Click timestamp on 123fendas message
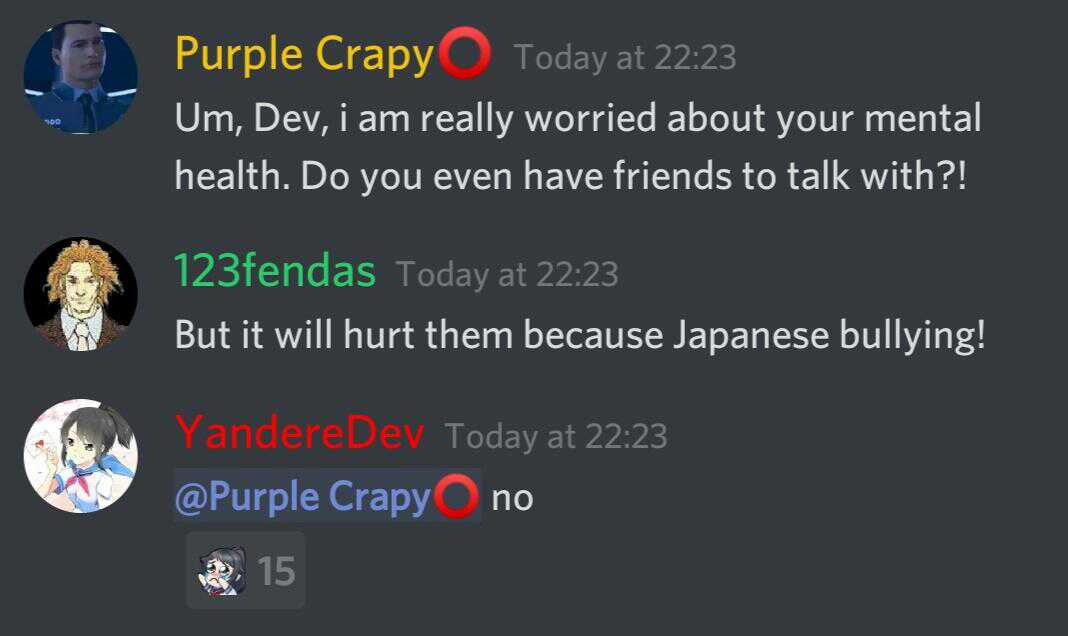This screenshot has width=1068, height=636. pyautogui.click(x=507, y=274)
